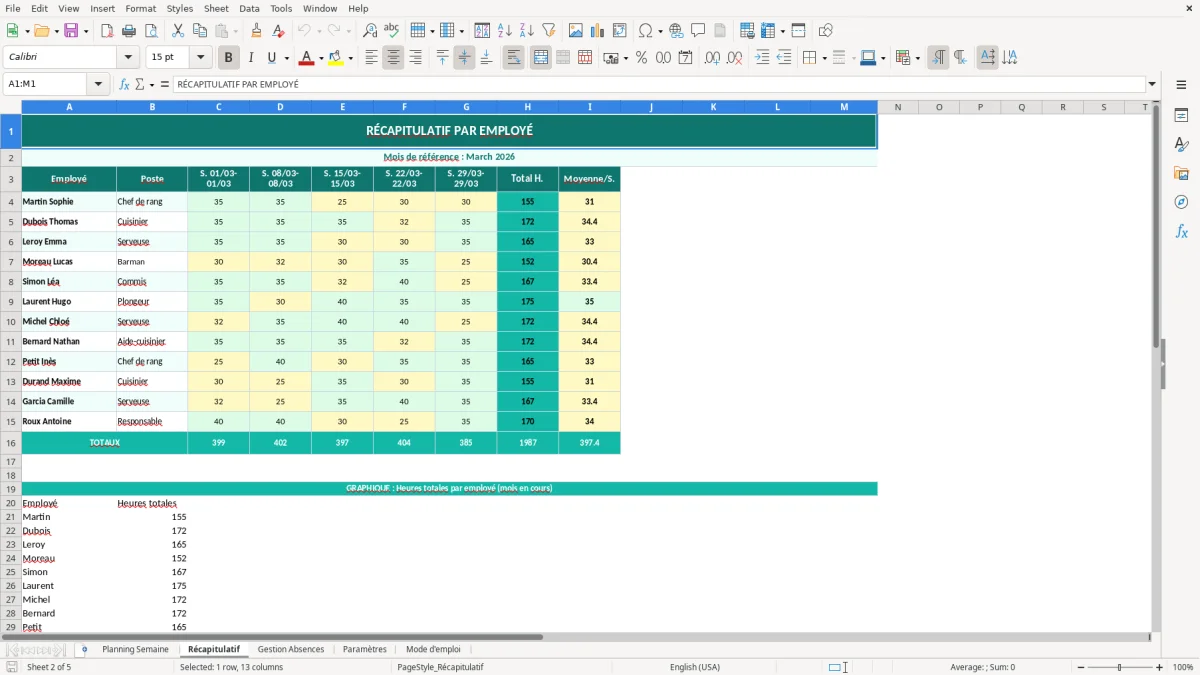Screen dimensions: 1200x675
Task: Open the Function Wizard
Action: (125, 84)
